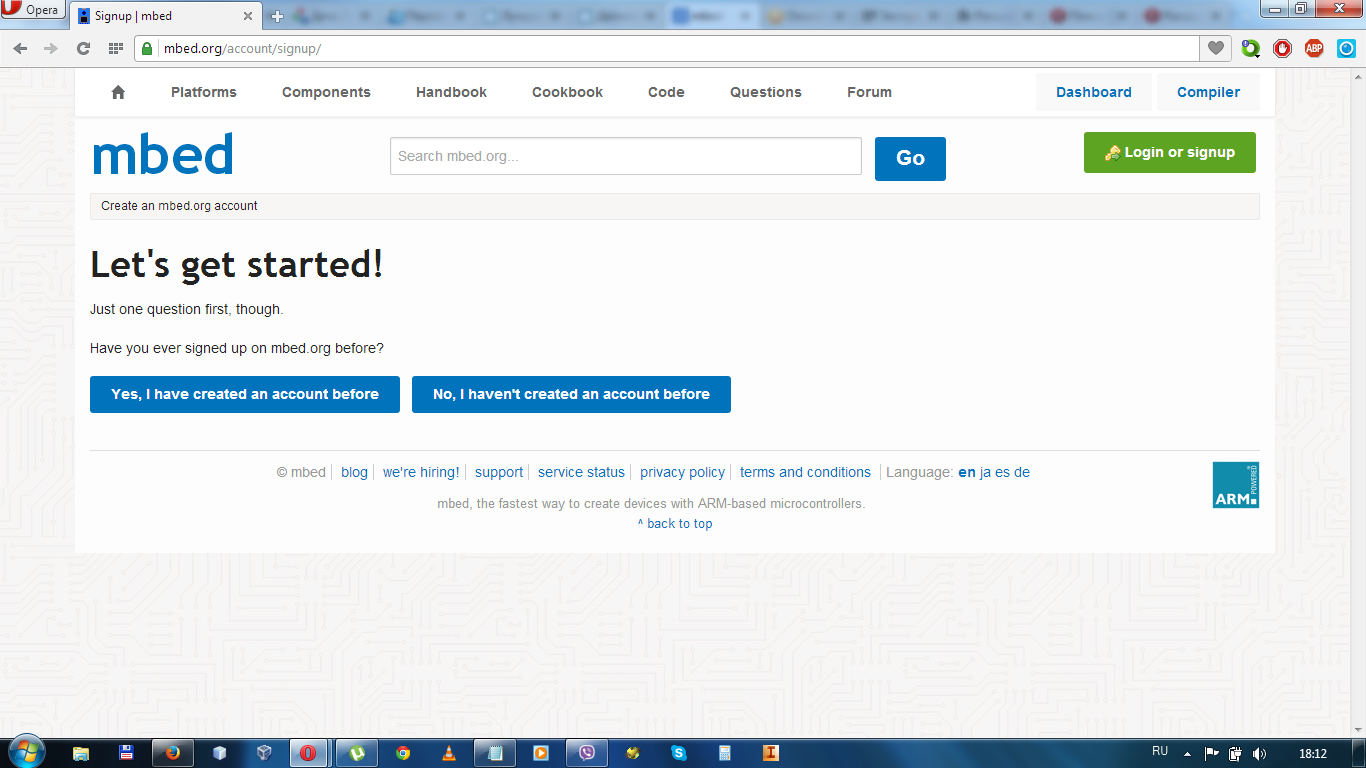Open the service status link

pyautogui.click(x=581, y=472)
